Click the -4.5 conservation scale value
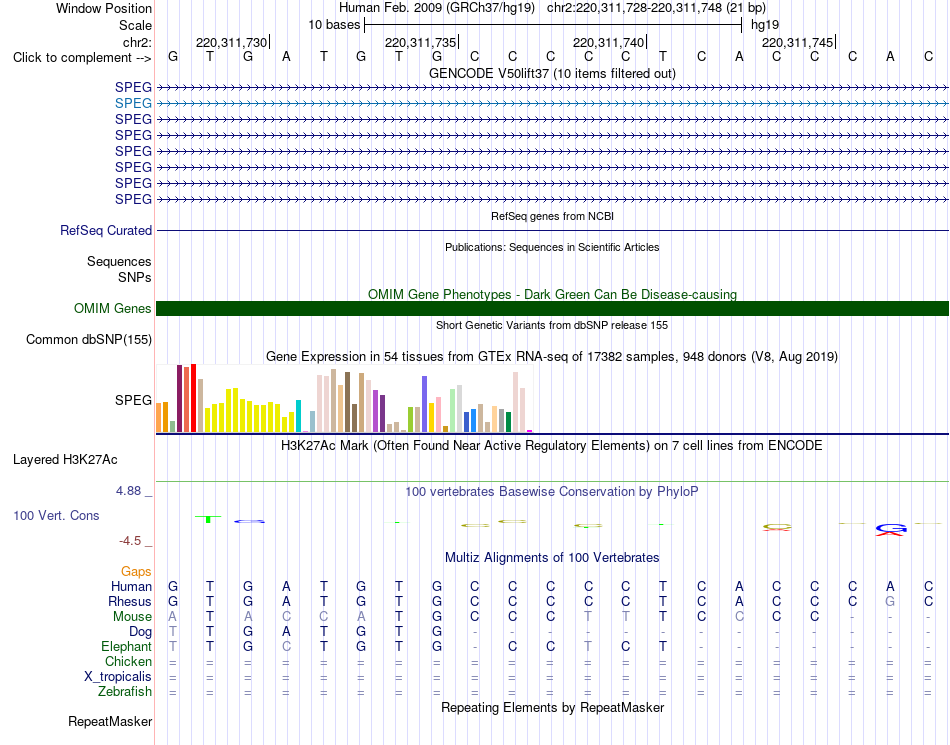 [130, 540]
